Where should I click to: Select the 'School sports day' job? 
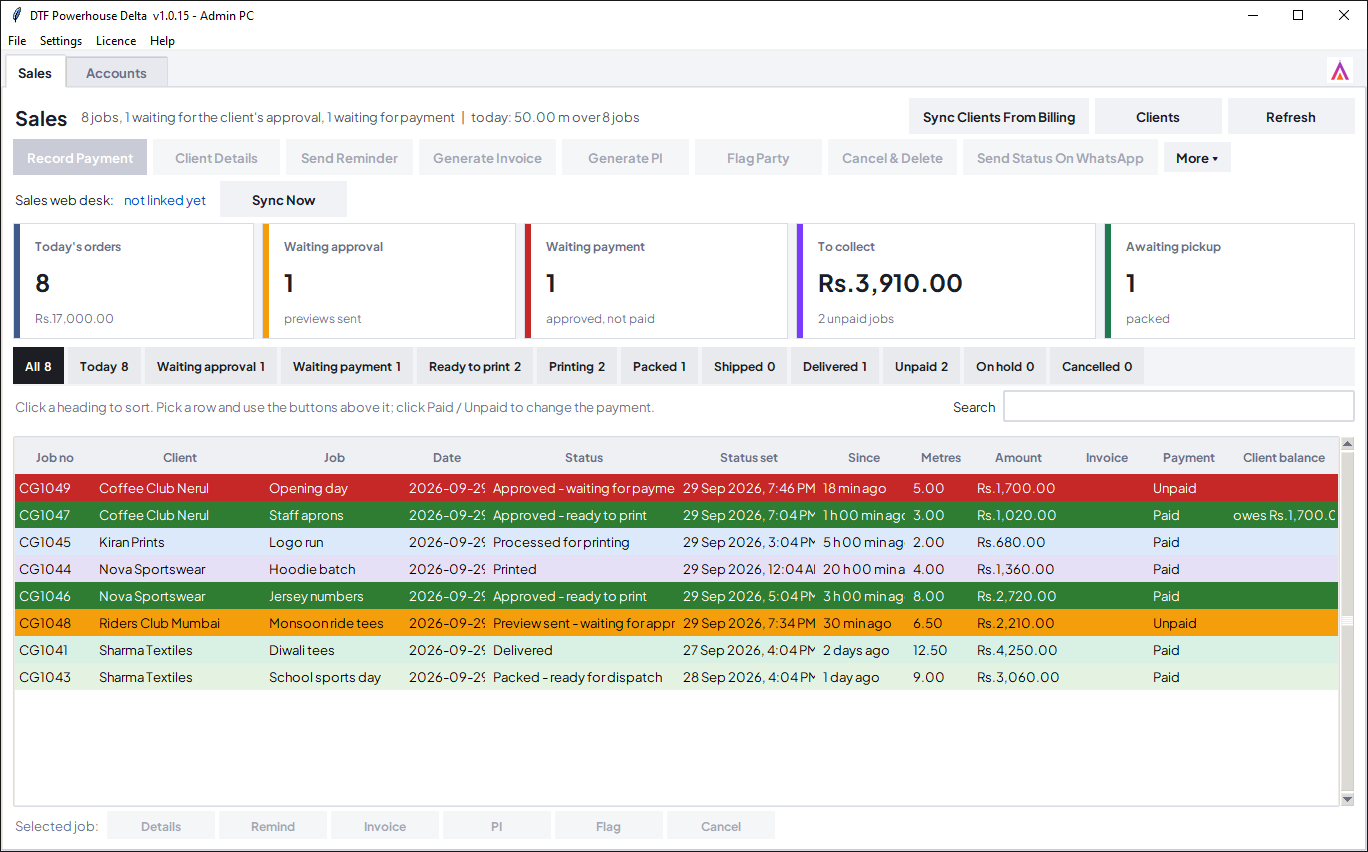[676, 677]
